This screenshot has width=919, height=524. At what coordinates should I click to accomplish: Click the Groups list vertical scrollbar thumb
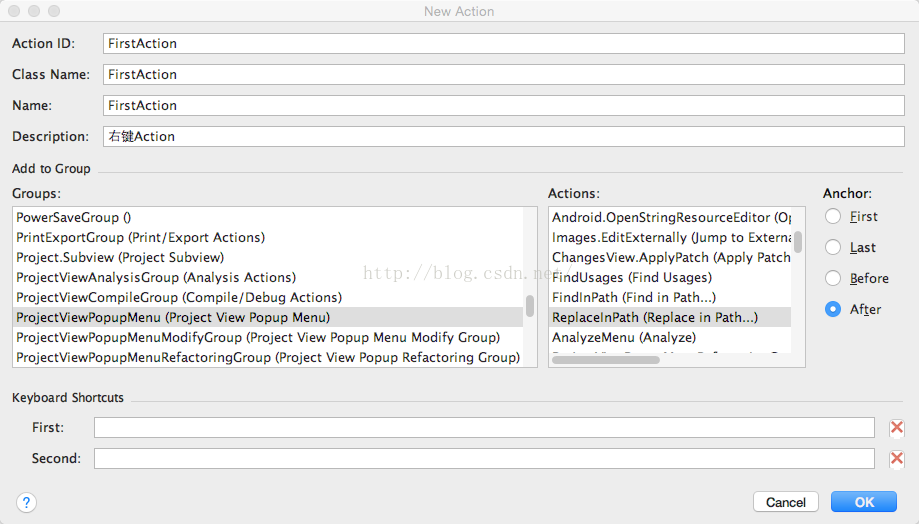click(x=530, y=306)
